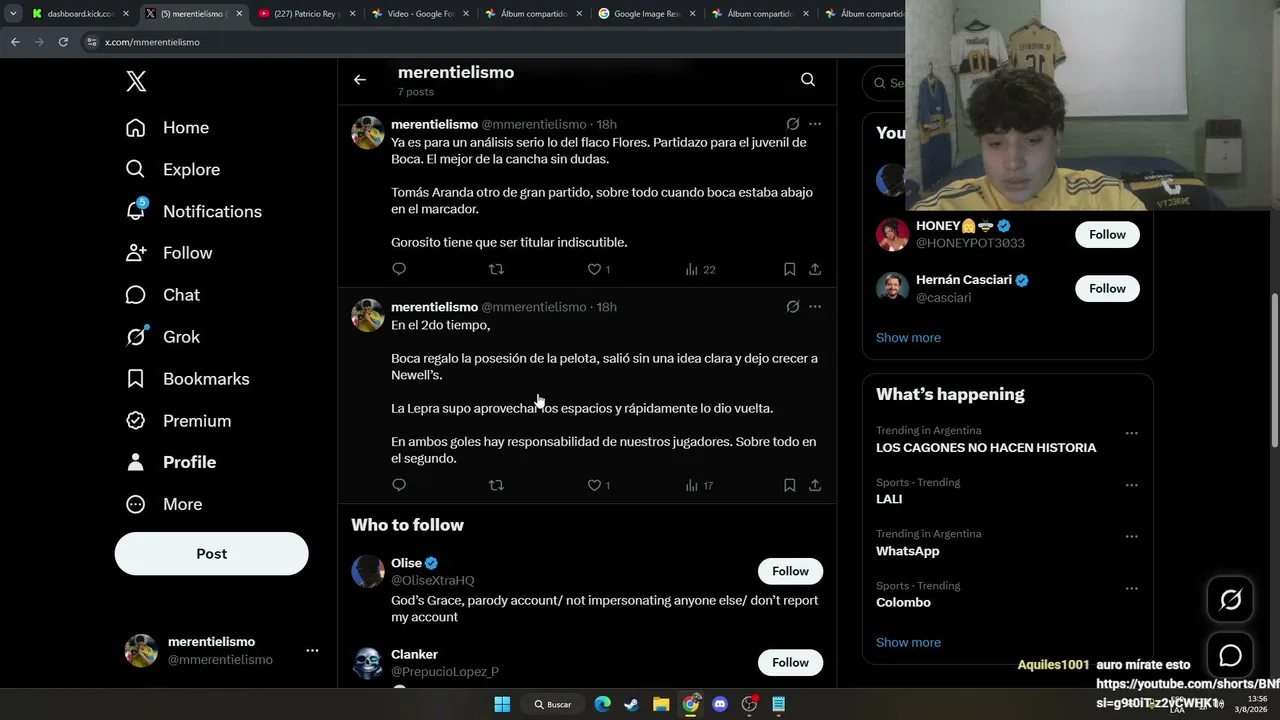Click the X logo in the sidebar

[136, 81]
